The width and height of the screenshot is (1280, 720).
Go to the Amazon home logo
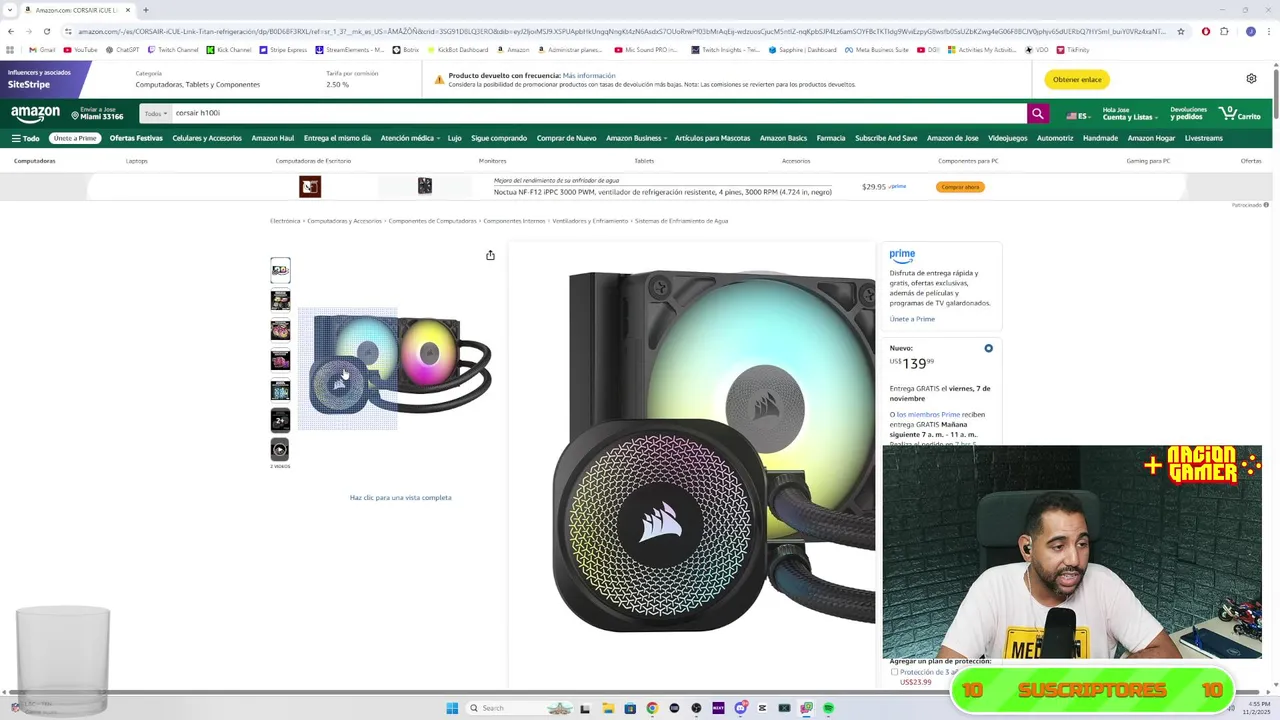[x=35, y=114]
